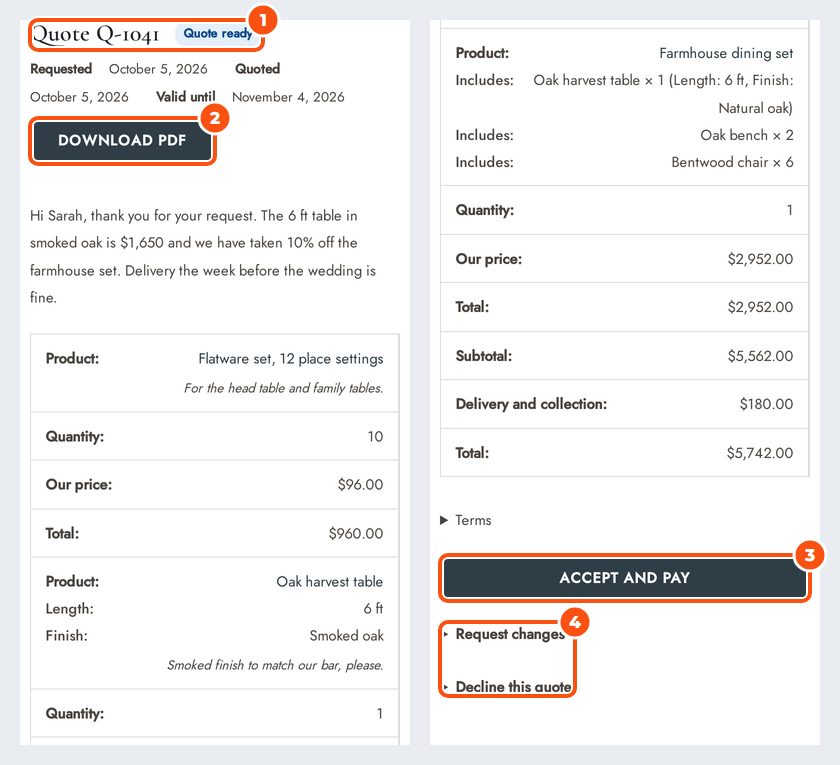Click the requested date October 5, 2026

tap(158, 69)
